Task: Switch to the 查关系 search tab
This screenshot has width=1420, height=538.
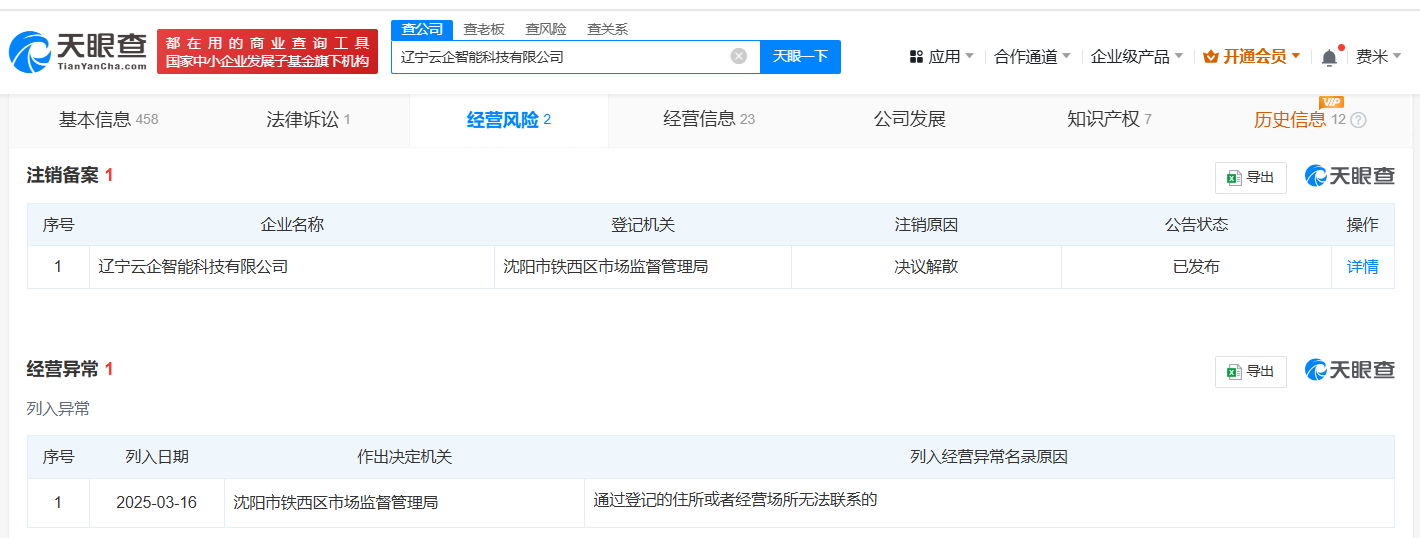Action: coord(607,29)
